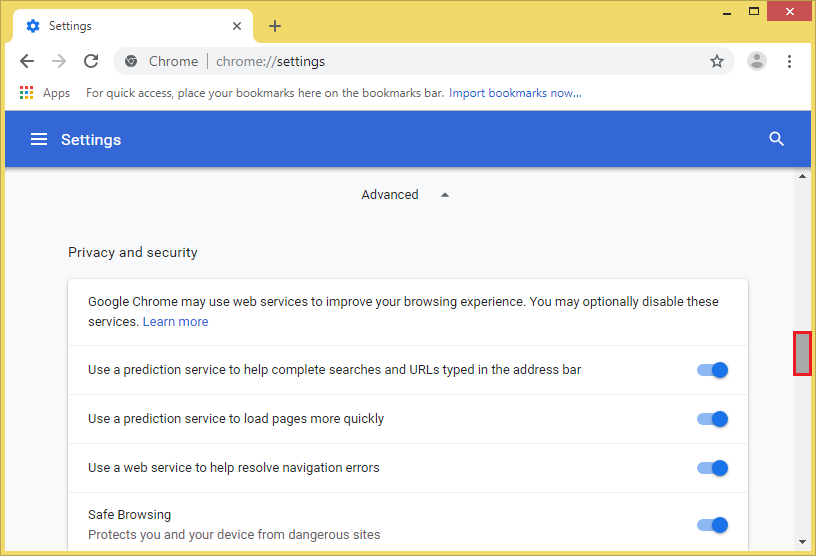Minimize the Chrome window
816x556 pixels.
727,12
